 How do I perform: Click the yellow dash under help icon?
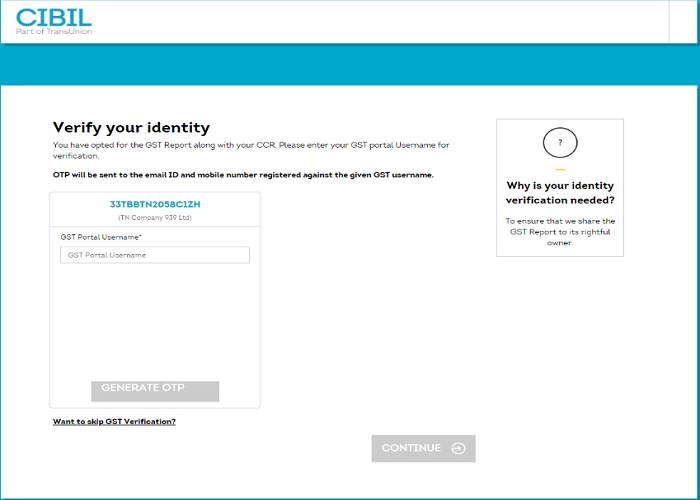click(x=560, y=170)
